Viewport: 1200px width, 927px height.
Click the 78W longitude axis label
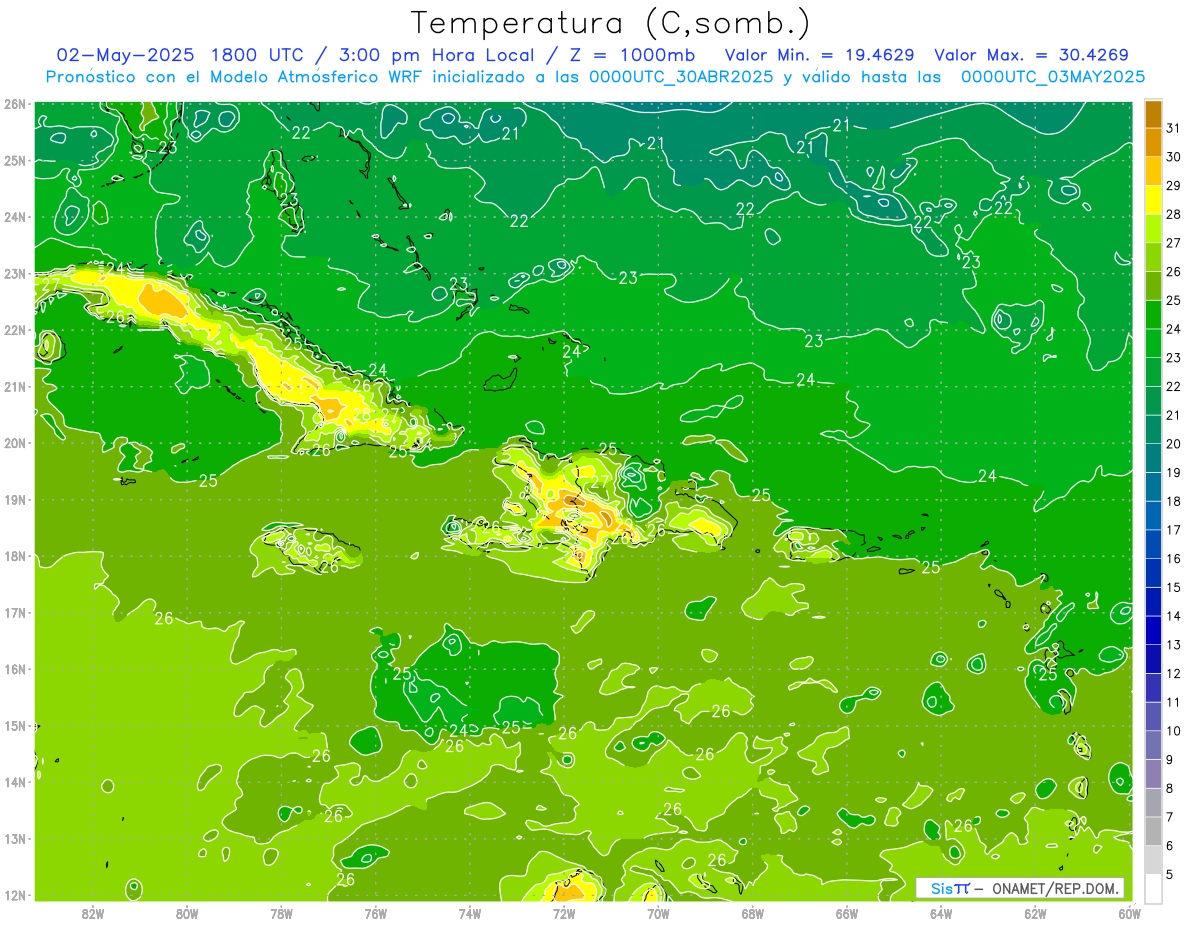click(281, 913)
